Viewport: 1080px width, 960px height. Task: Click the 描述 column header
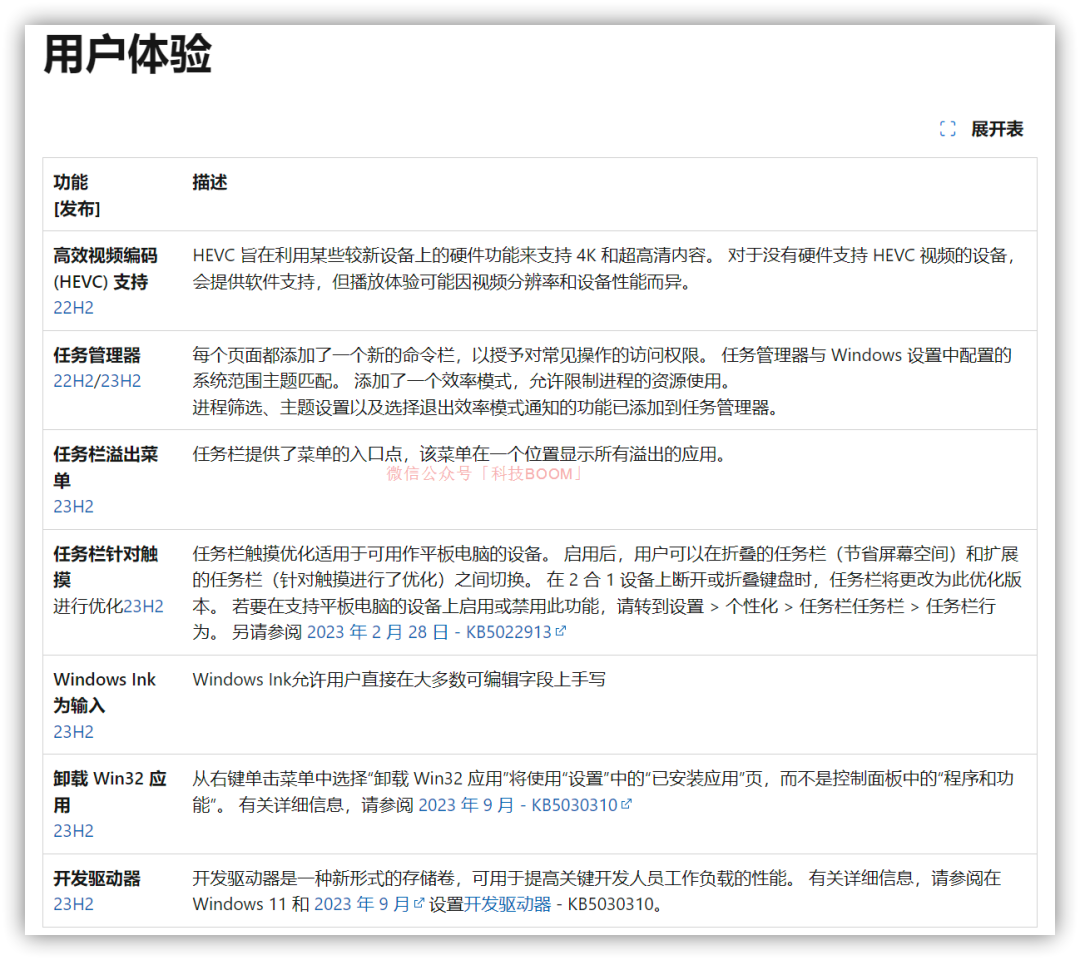tap(210, 182)
